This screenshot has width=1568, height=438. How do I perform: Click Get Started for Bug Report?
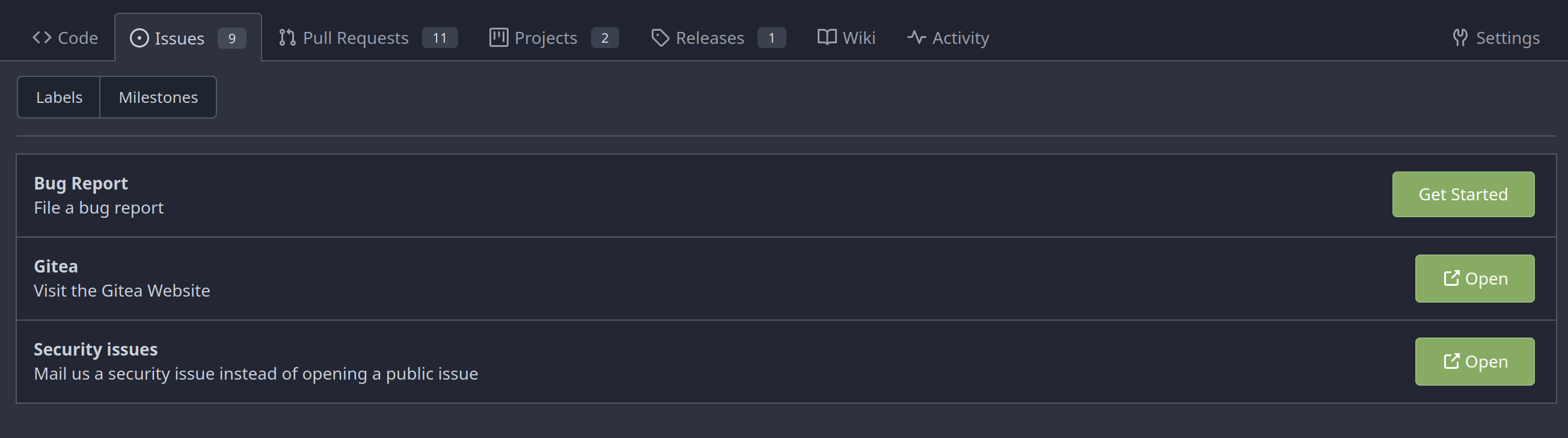[x=1463, y=194]
